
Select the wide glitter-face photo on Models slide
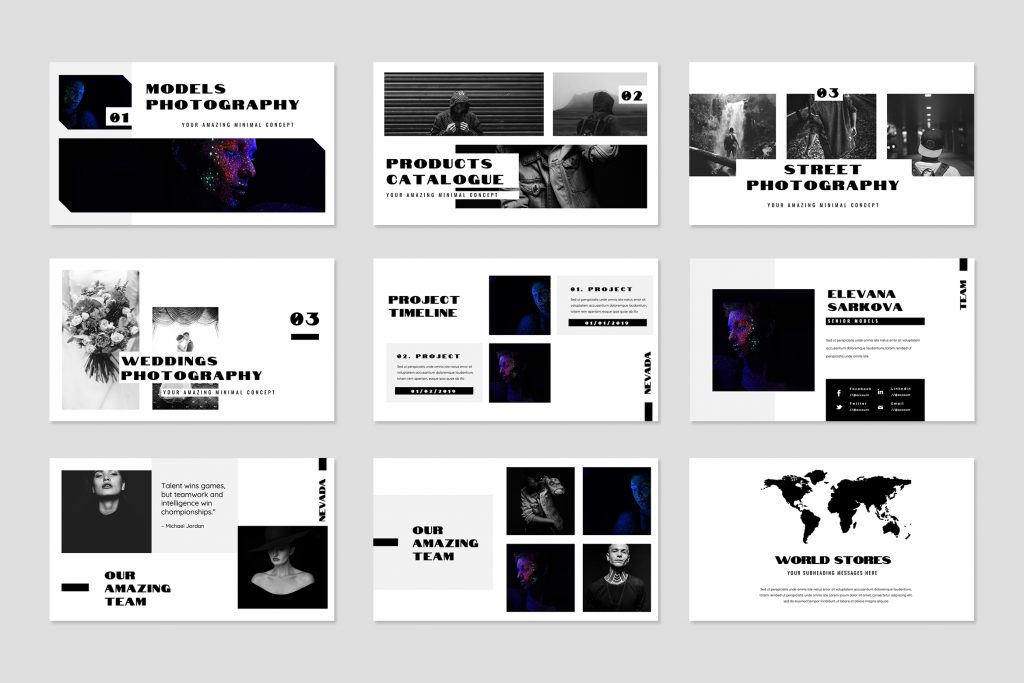(x=192, y=175)
